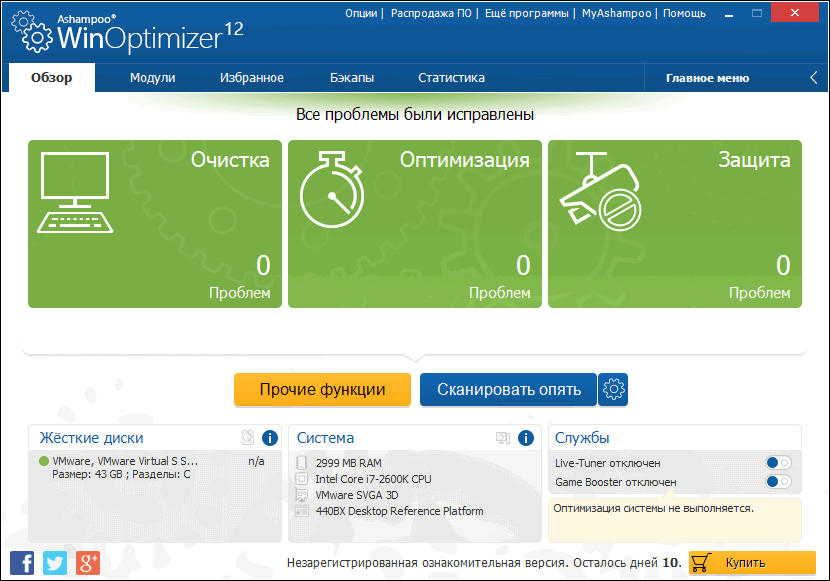Open the Twitter icon

[x=55, y=563]
